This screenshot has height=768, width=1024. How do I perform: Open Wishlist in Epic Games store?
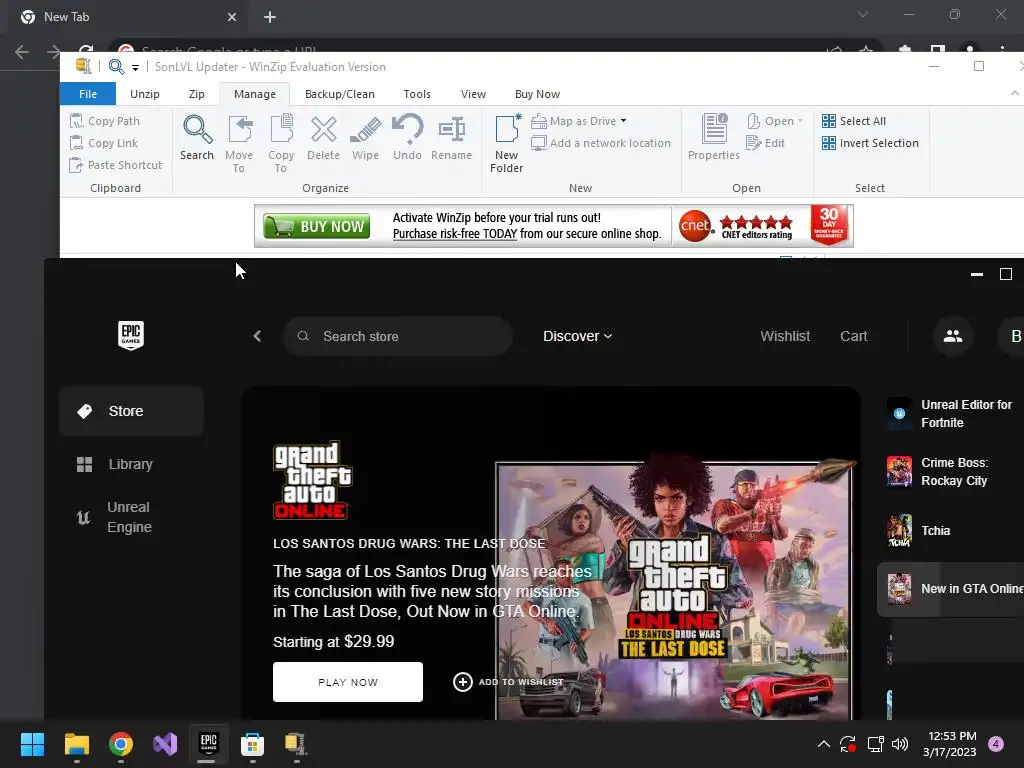click(785, 336)
